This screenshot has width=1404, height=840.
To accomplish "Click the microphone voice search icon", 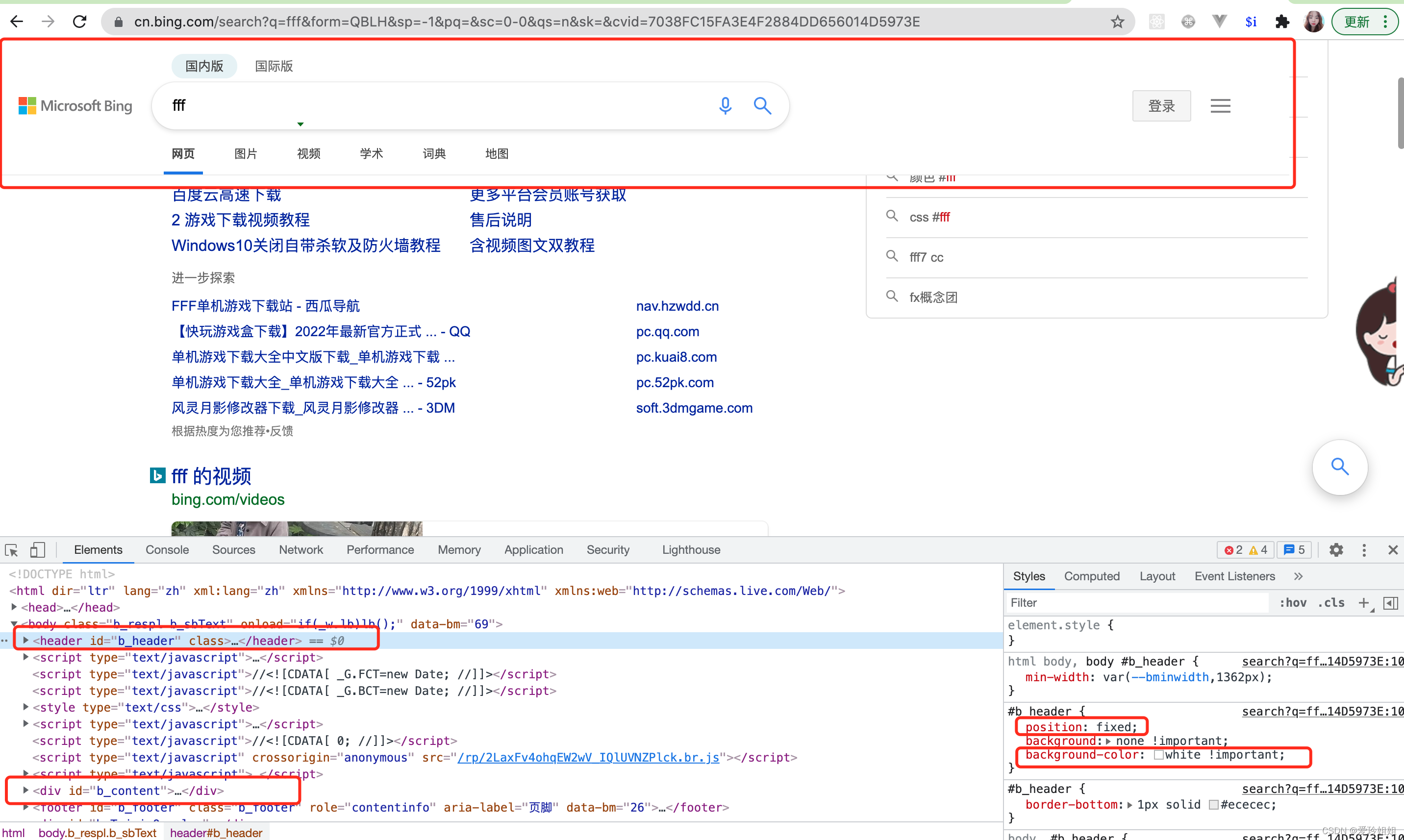I will (725, 106).
